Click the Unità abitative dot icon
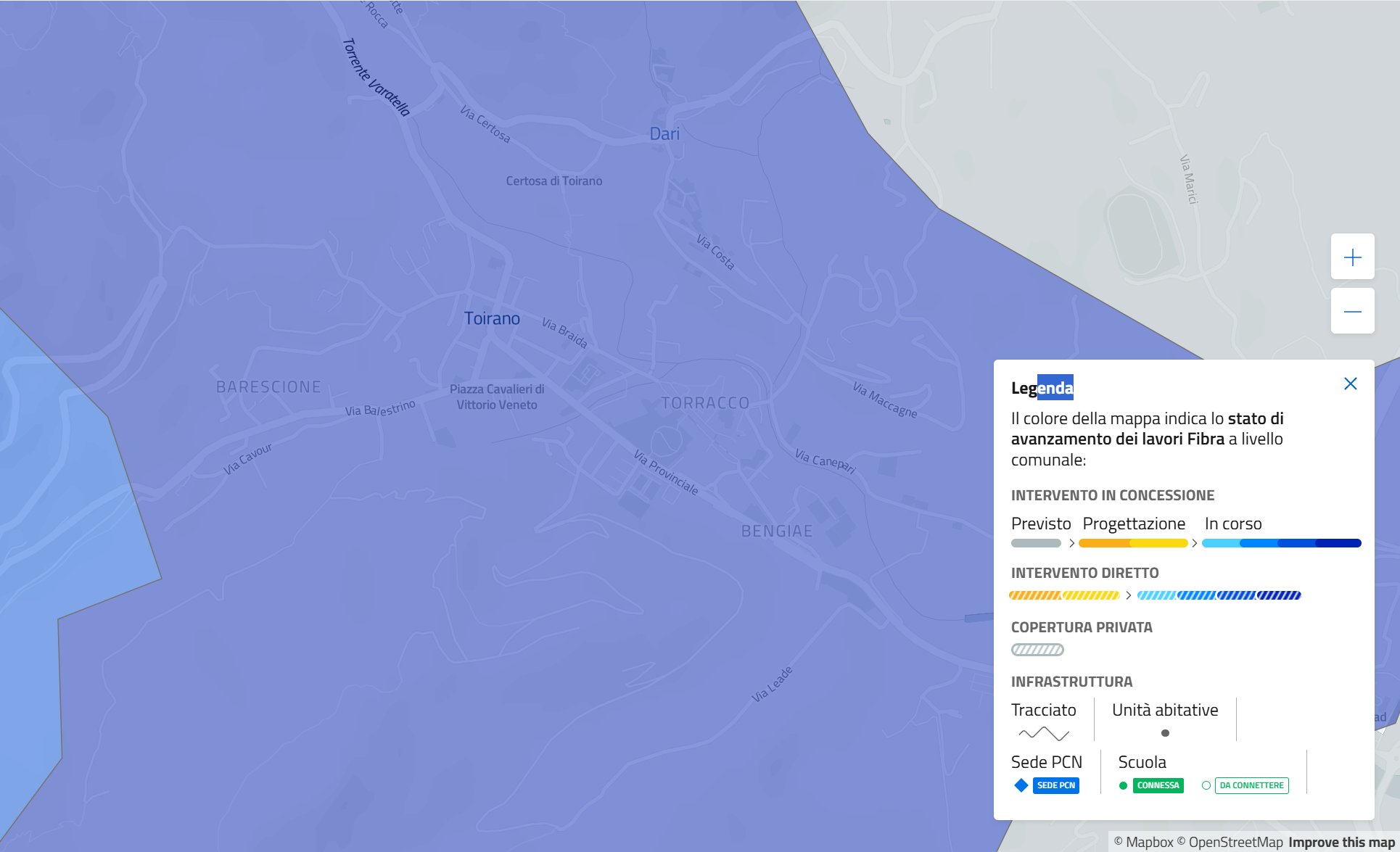 click(1165, 733)
